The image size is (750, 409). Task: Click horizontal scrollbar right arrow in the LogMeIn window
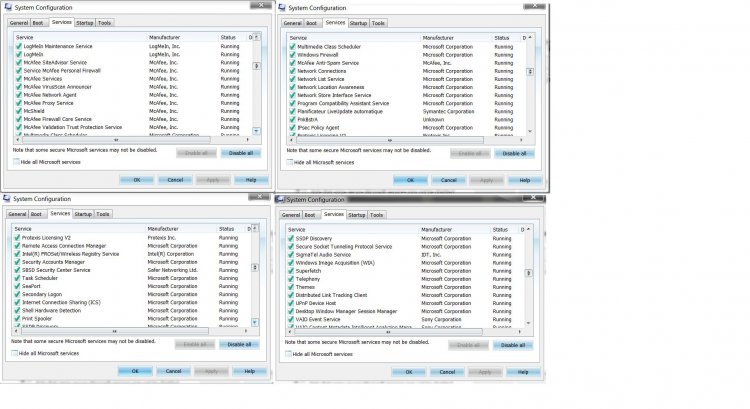tap(248, 140)
